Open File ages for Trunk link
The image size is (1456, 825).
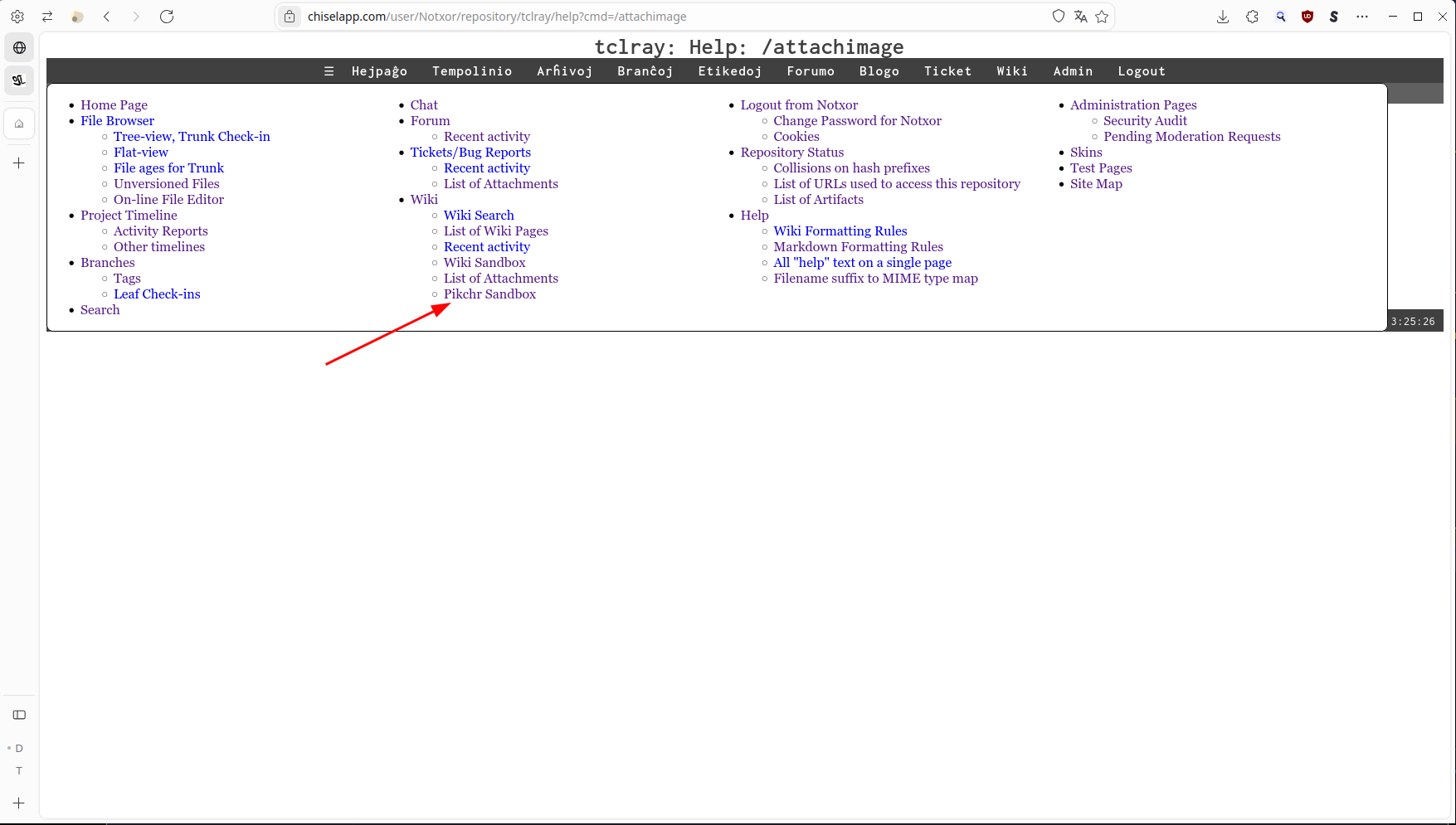[x=168, y=168]
